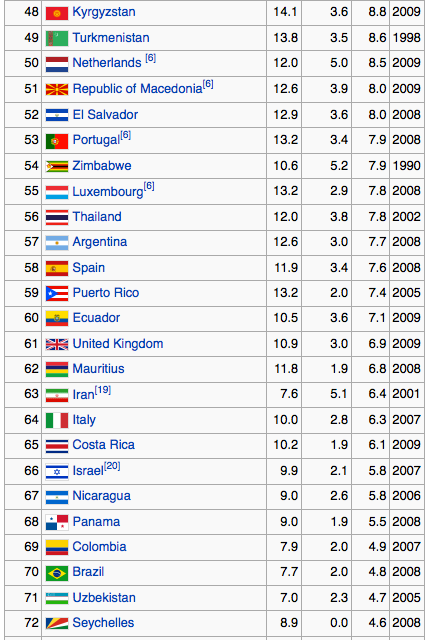Click the Puerto Rico flag icon
This screenshot has width=428, height=640.
point(57,293)
